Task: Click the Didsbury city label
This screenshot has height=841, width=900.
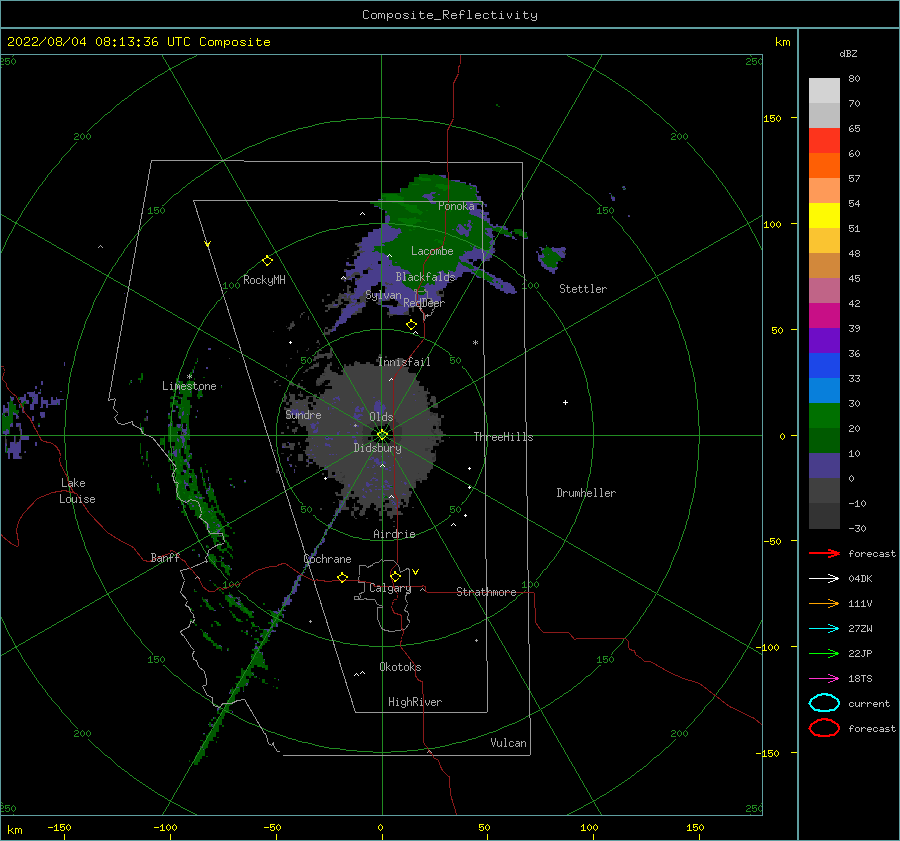Action: tap(377, 448)
